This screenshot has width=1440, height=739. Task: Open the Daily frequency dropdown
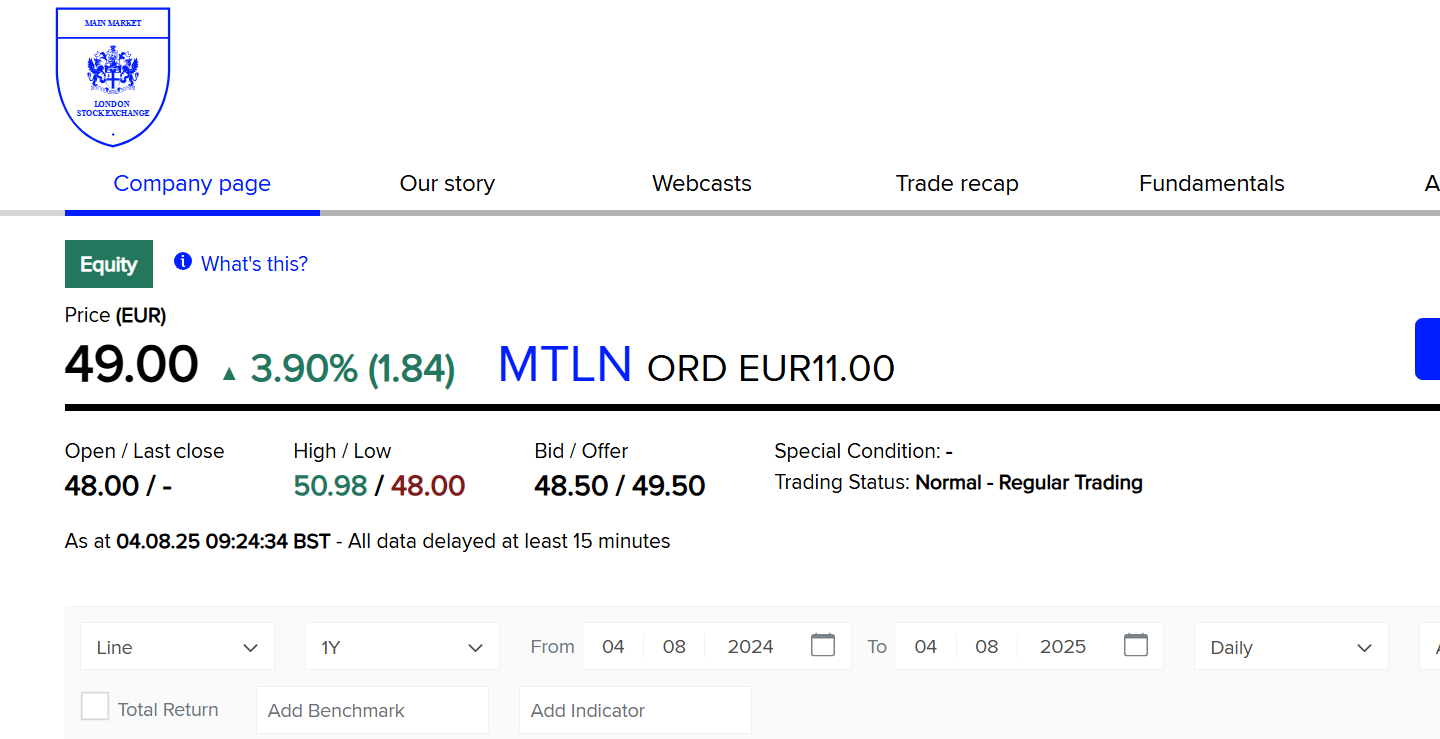[1290, 646]
